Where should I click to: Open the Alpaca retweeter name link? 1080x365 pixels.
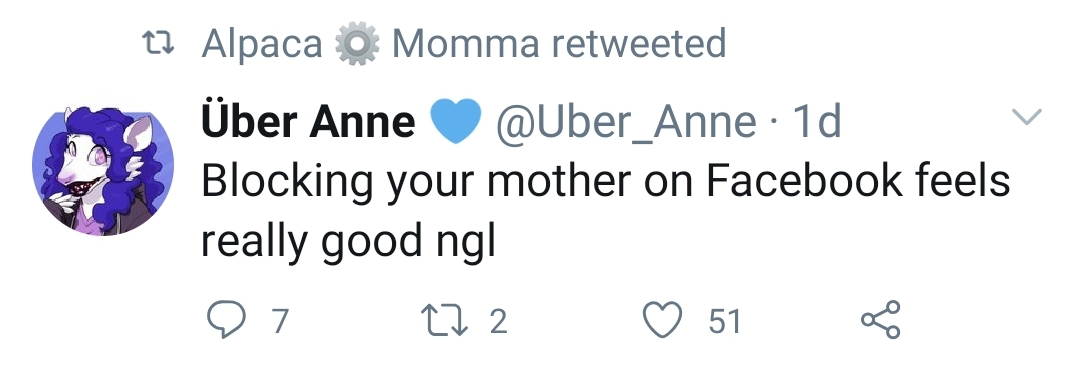coord(262,45)
